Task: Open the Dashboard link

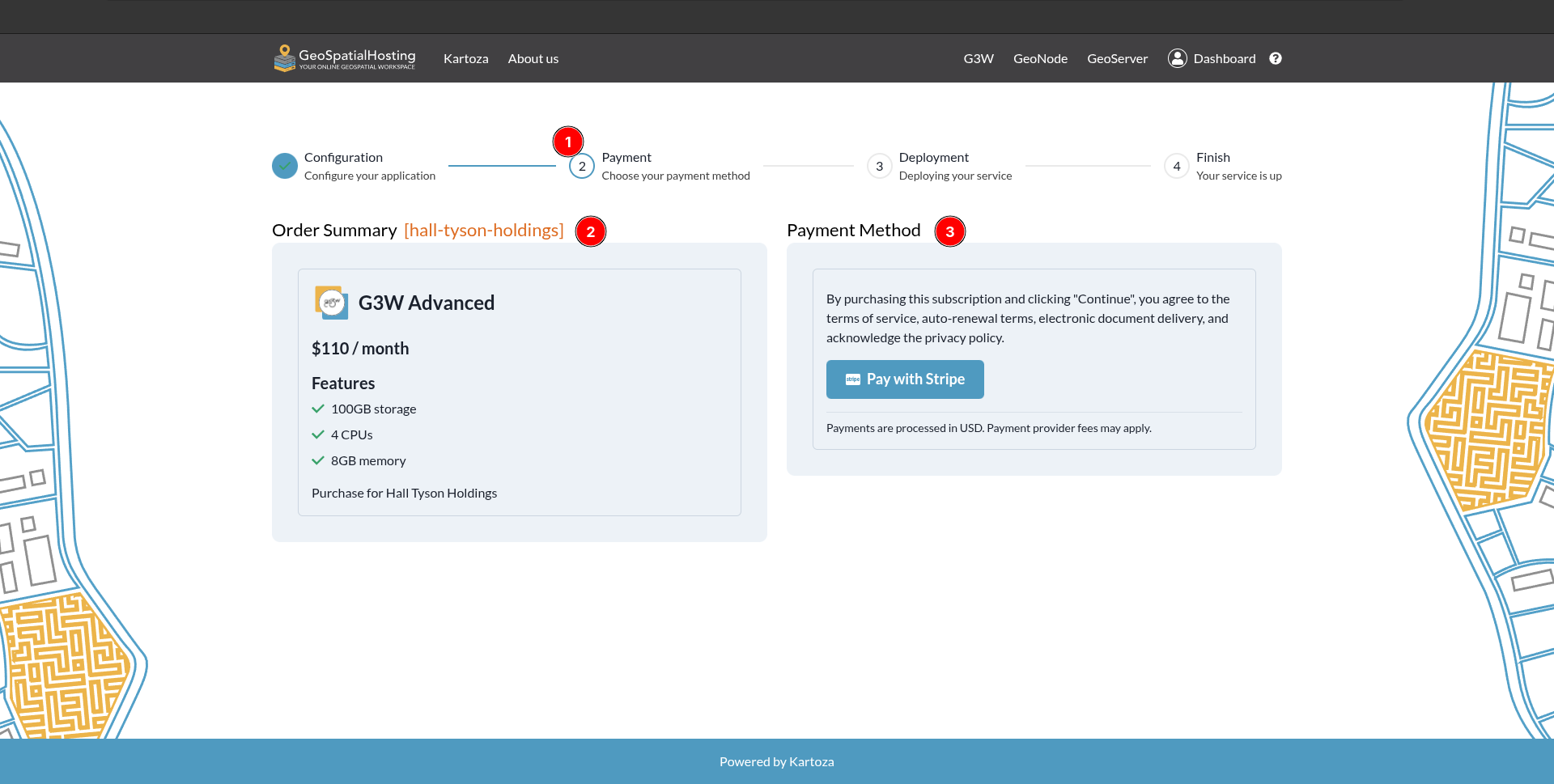Action: [1224, 58]
